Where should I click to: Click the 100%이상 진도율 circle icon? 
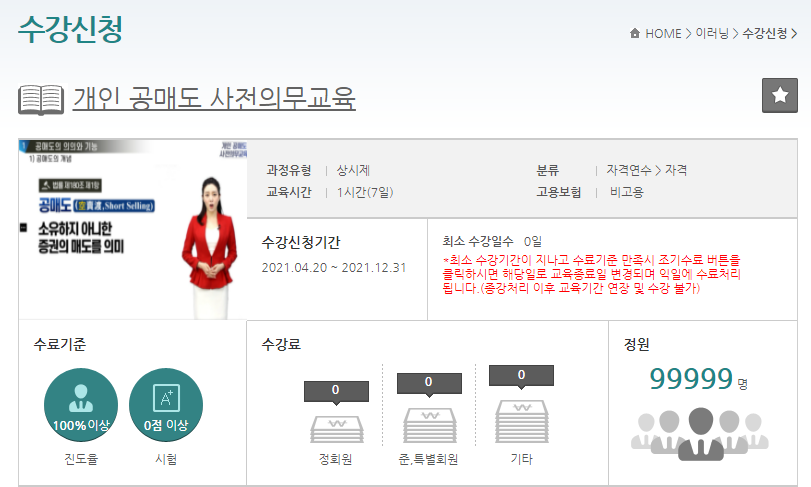tap(81, 405)
